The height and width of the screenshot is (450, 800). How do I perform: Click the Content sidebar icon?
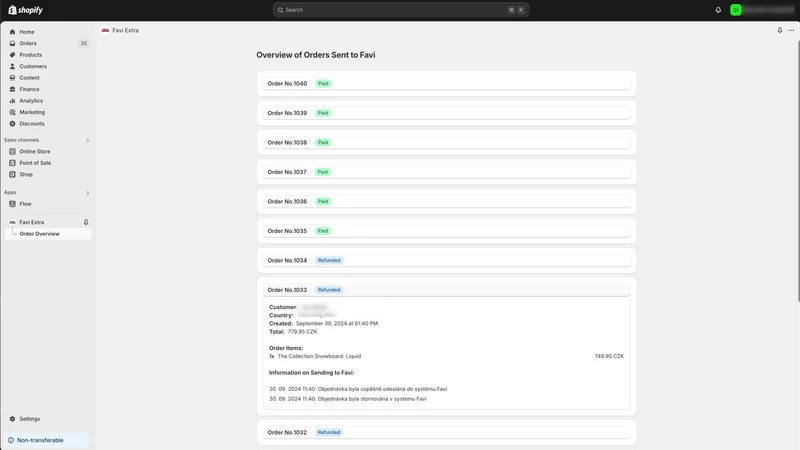click(x=12, y=78)
